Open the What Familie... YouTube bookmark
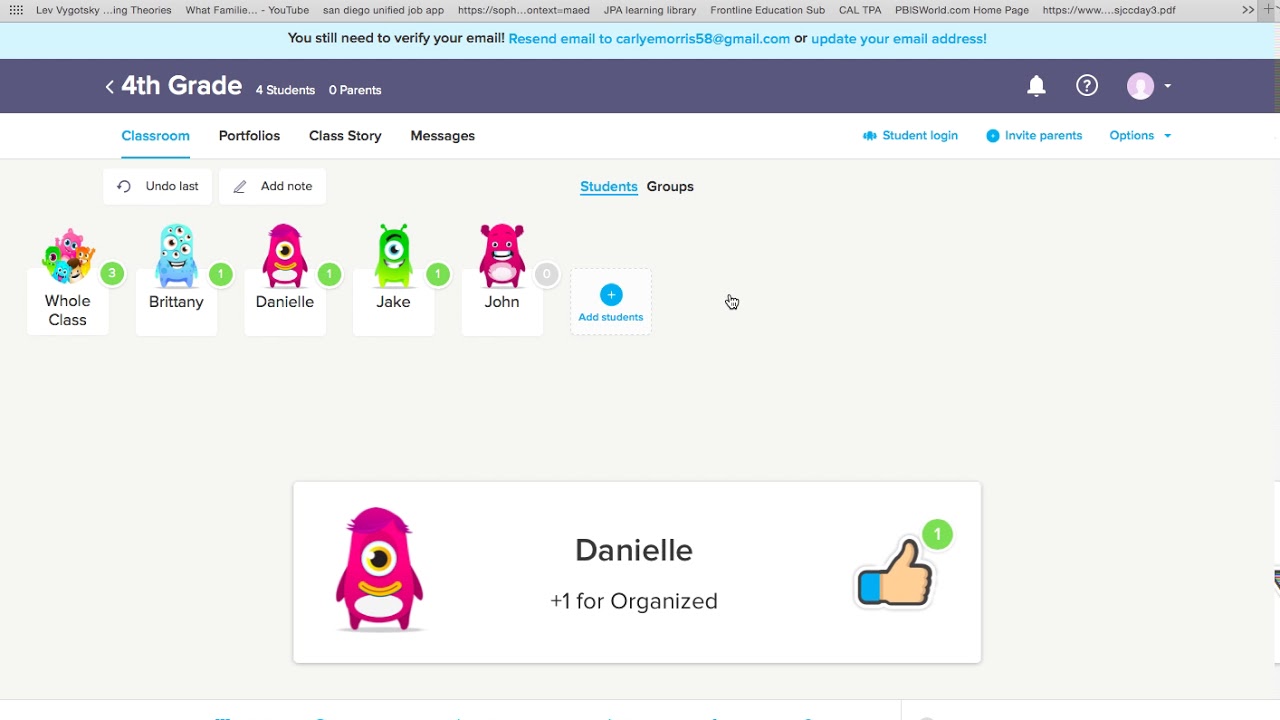Screen dimensions: 1280x720 (x=247, y=10)
